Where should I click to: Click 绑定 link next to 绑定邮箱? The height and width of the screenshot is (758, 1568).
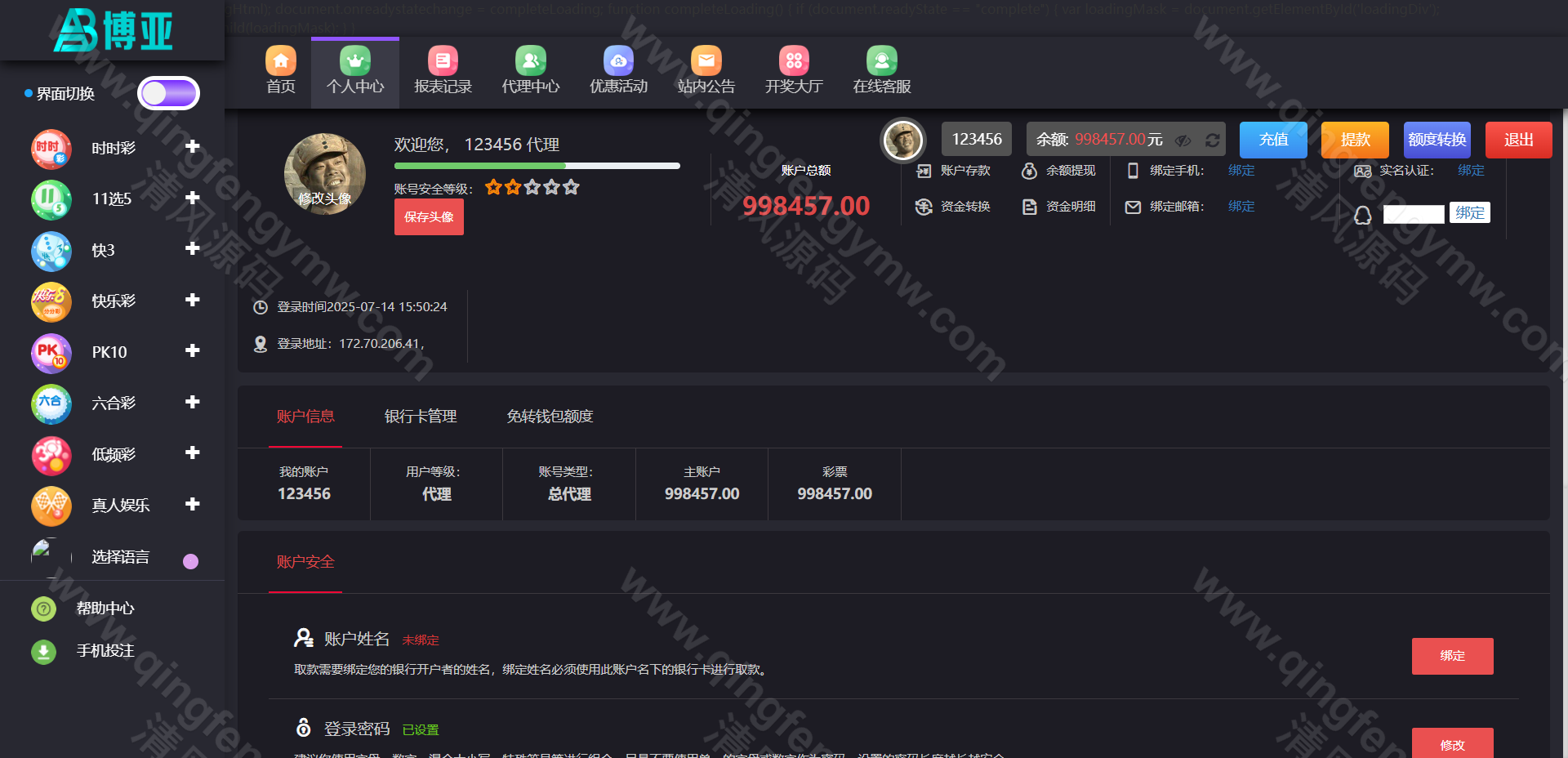[1241, 207]
